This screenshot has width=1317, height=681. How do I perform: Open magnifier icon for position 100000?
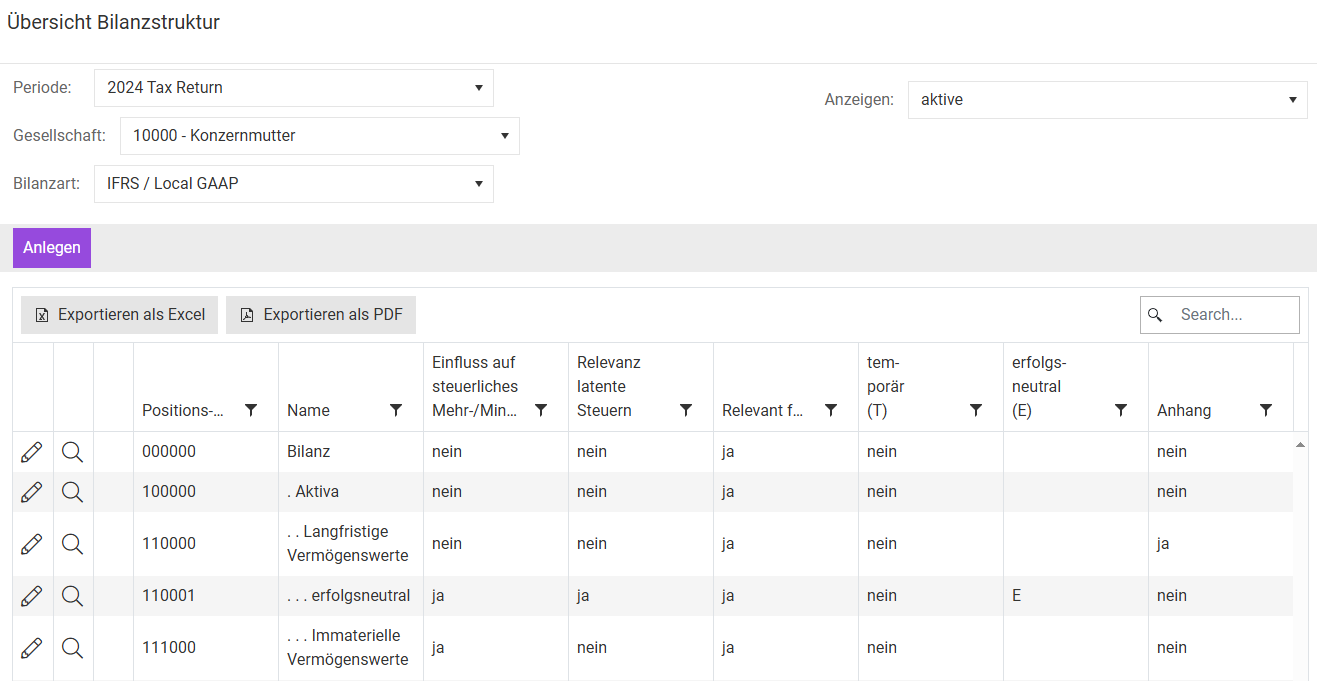72,492
